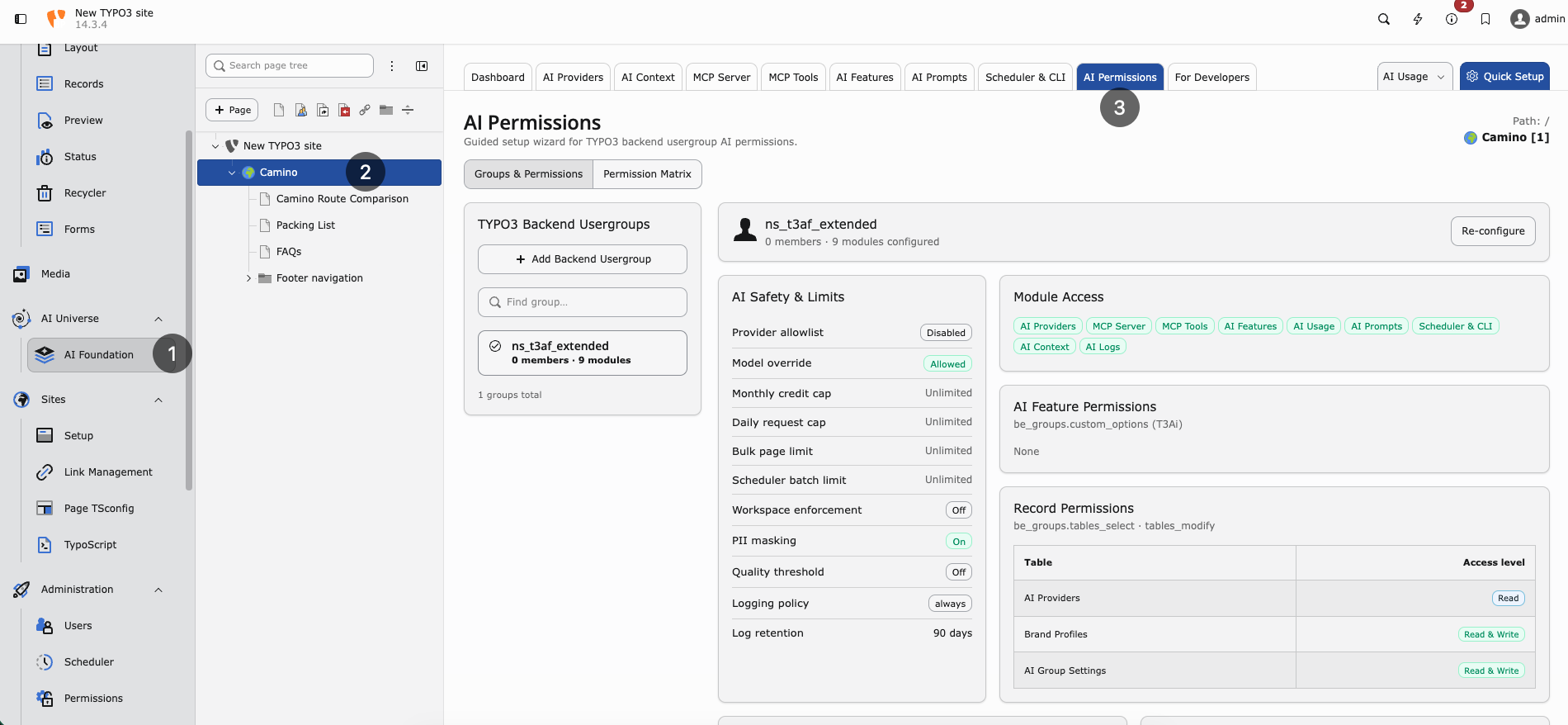Switch to the Permission Matrix view
1568x725 pixels.
[647, 174]
